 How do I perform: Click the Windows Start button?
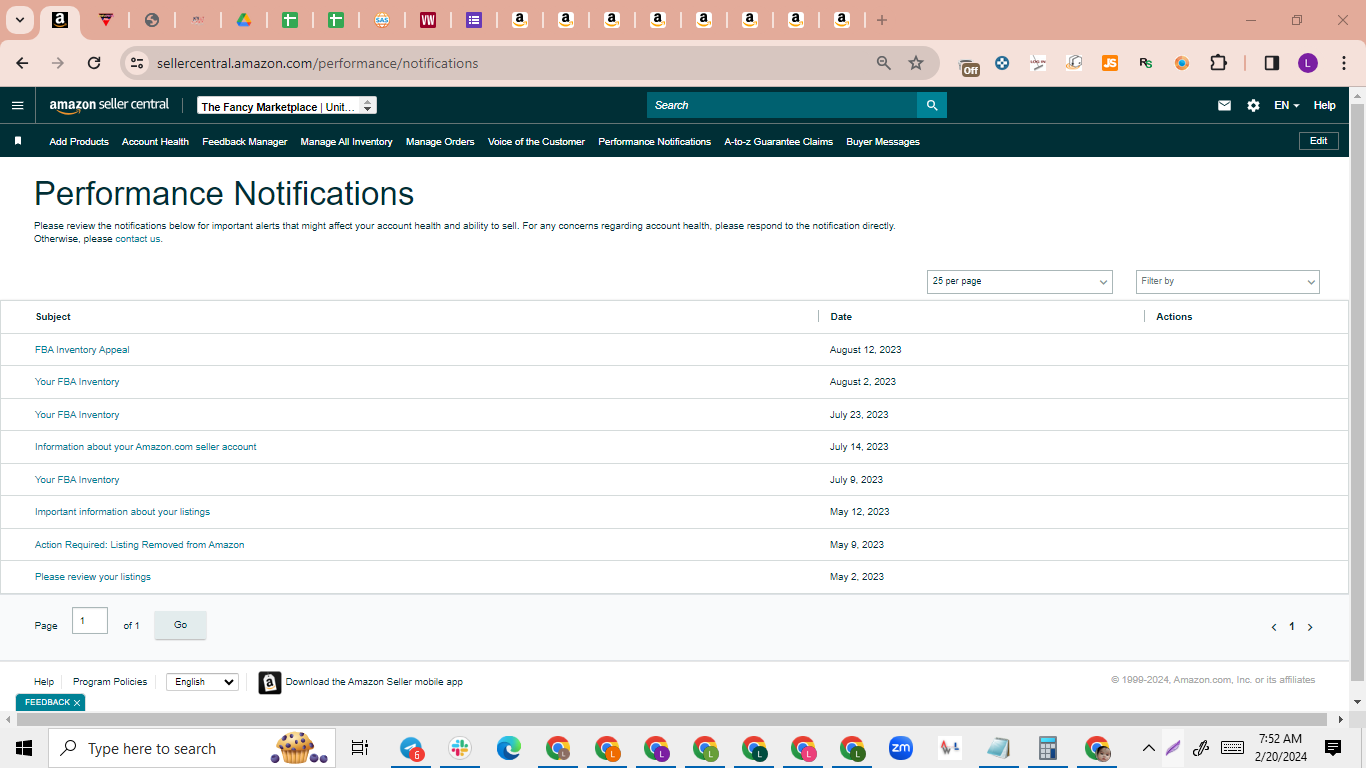click(x=24, y=748)
